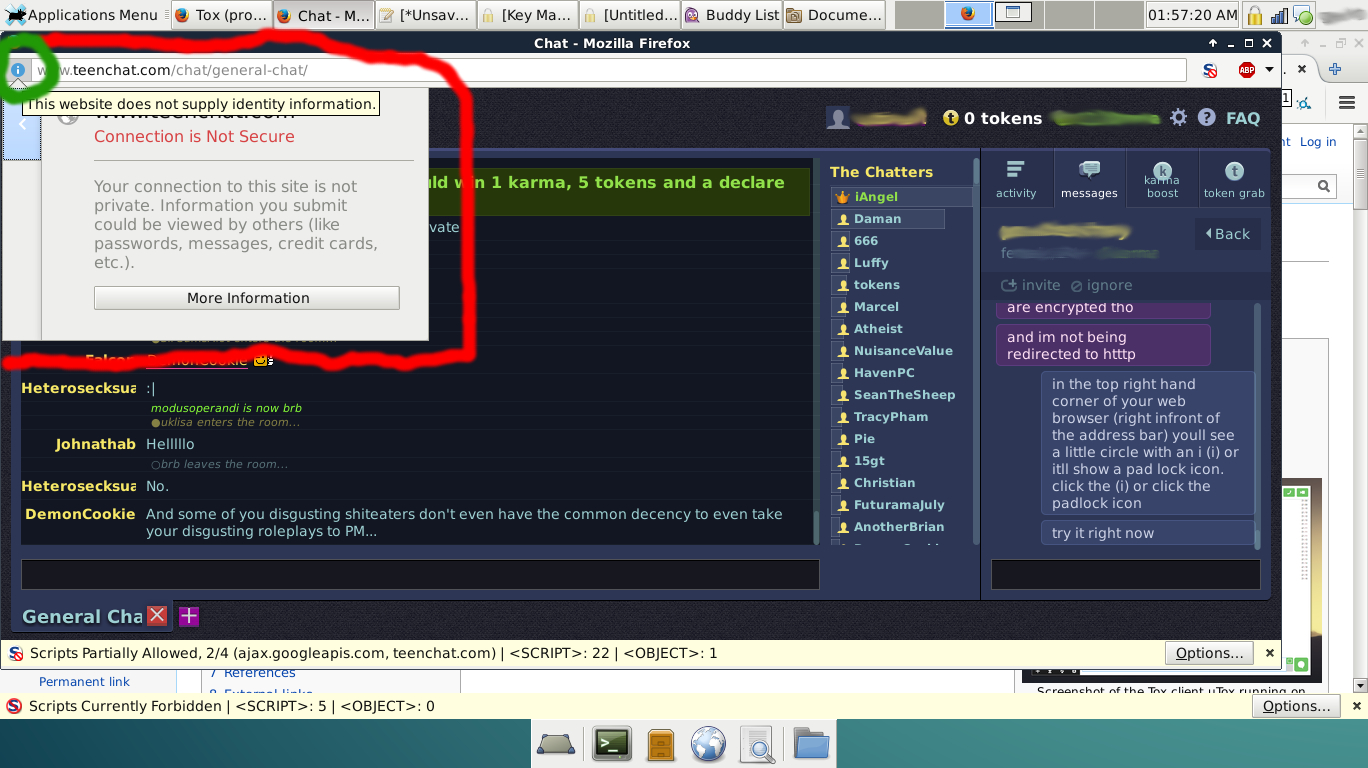Viewport: 1368px width, 768px height.
Task: Open the FAQ link
Action: coord(1243,118)
